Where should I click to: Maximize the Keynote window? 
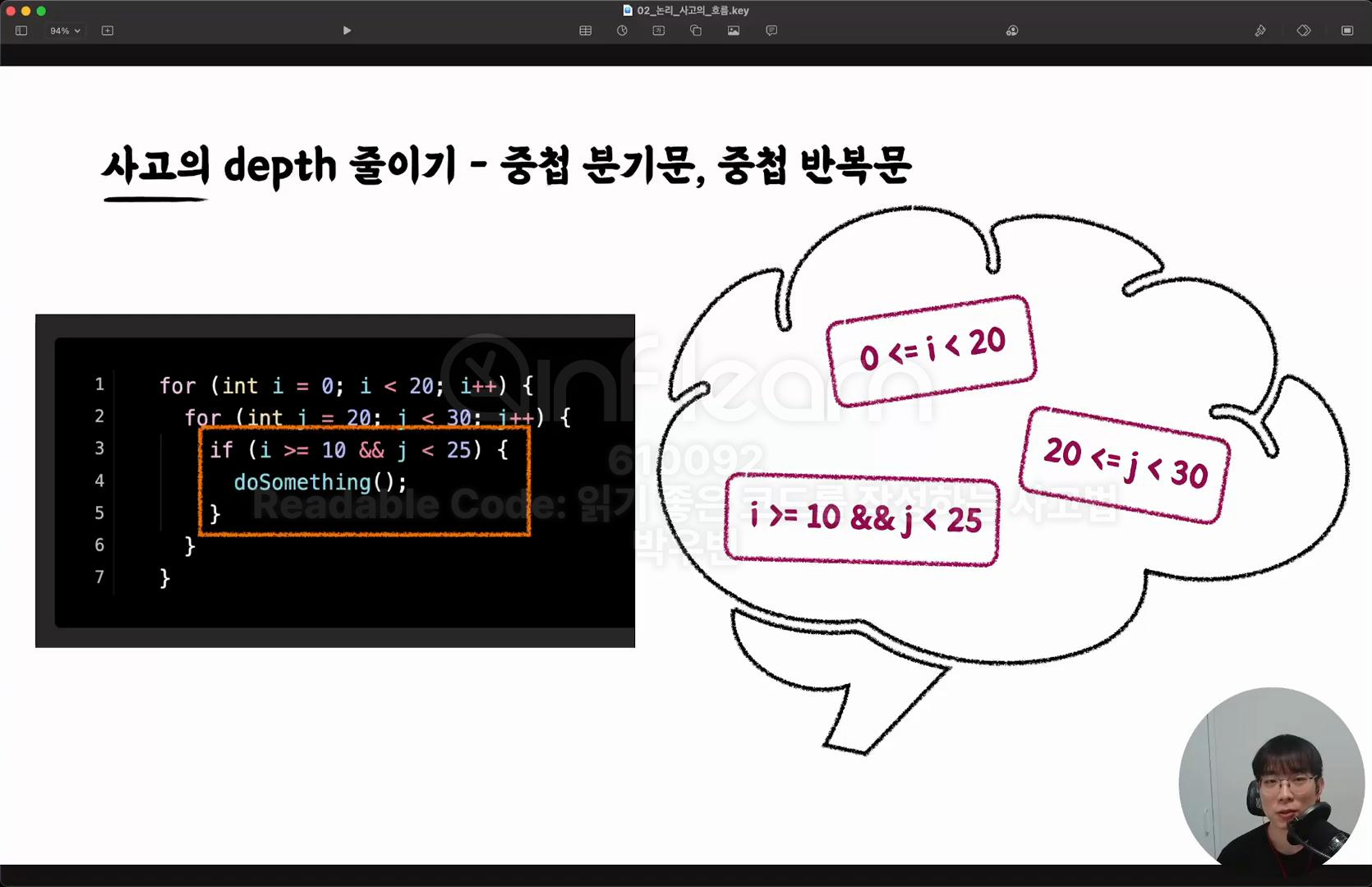(41, 11)
